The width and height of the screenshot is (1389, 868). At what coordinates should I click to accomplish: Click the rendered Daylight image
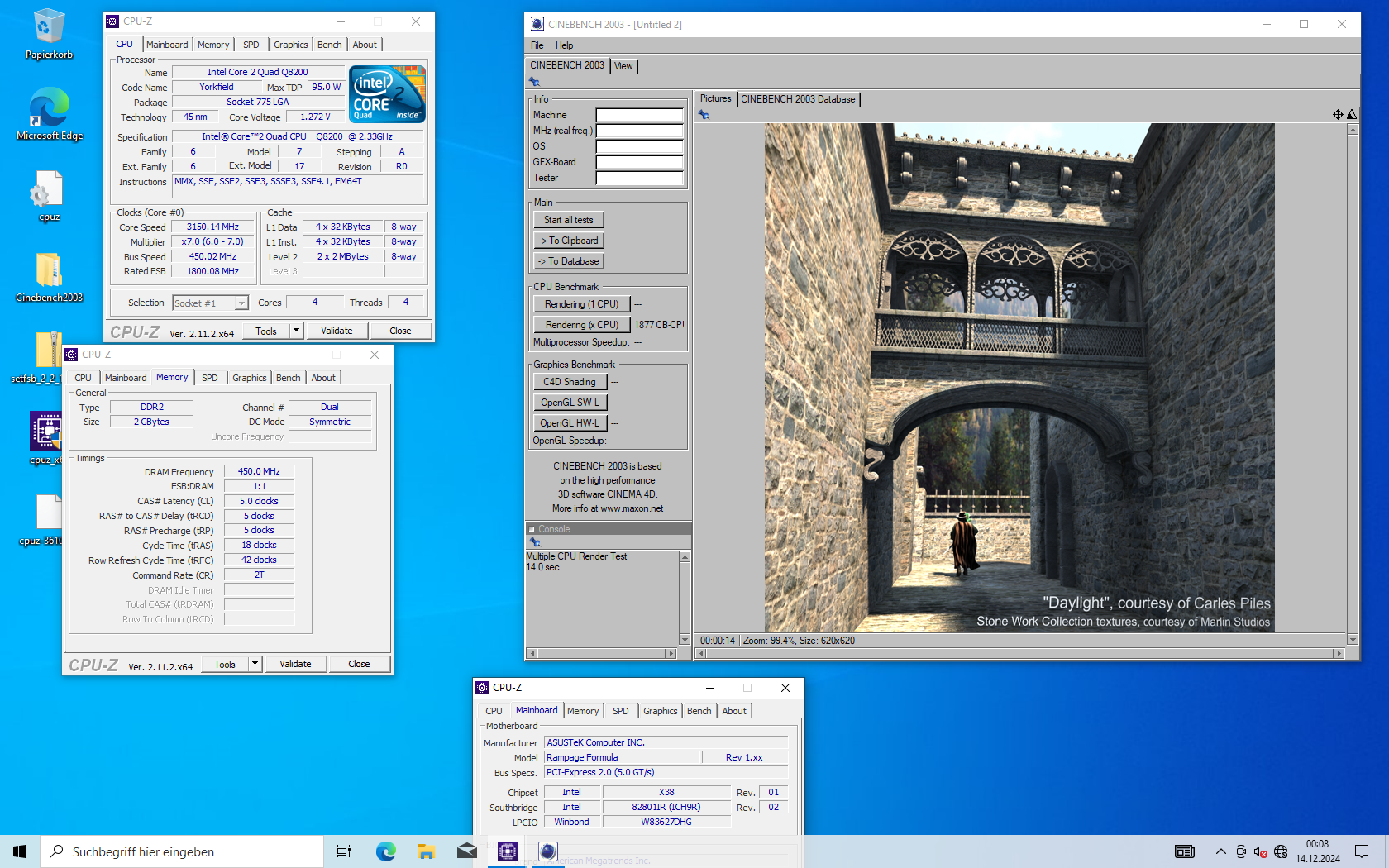click(1019, 378)
